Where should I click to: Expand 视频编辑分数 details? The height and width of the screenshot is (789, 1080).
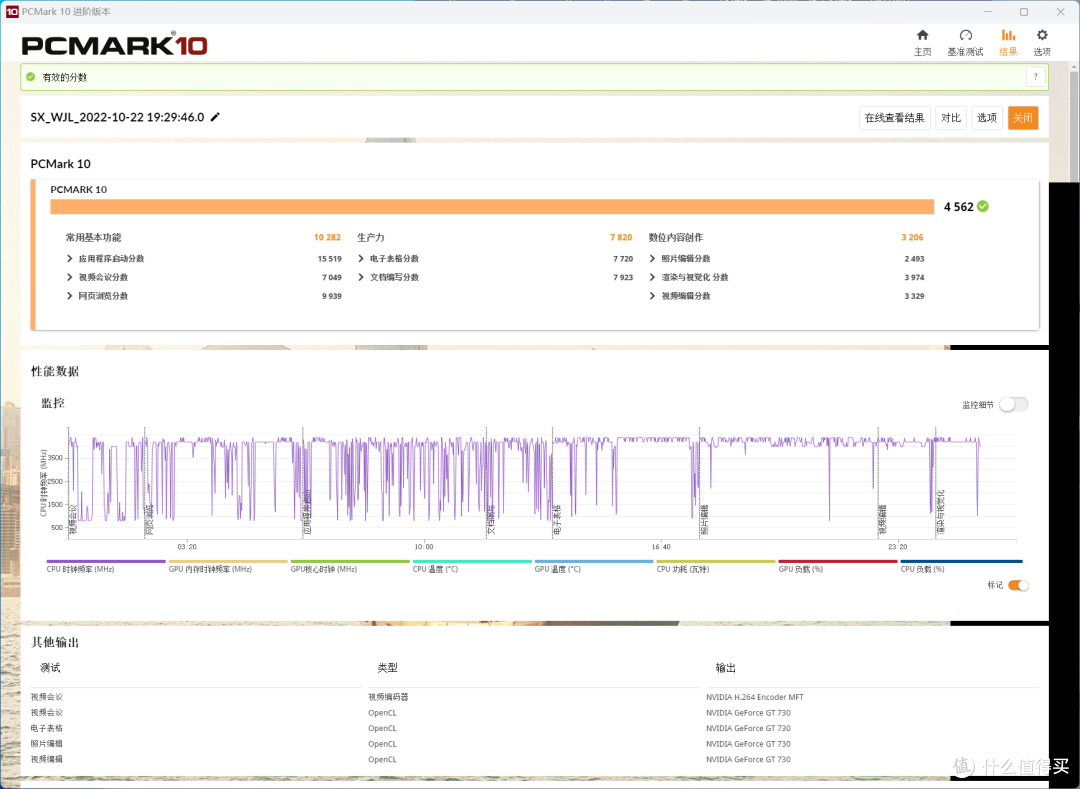coord(652,296)
